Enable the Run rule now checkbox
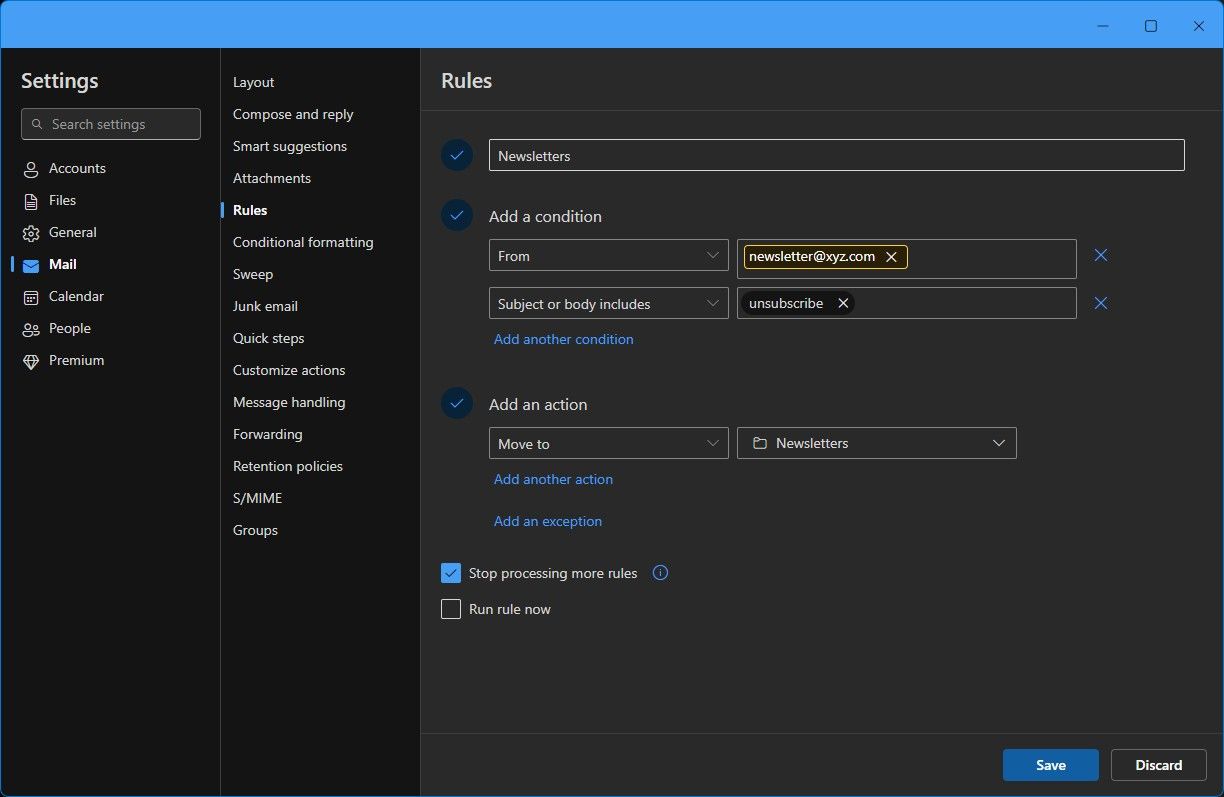The image size is (1224, 797). point(451,609)
